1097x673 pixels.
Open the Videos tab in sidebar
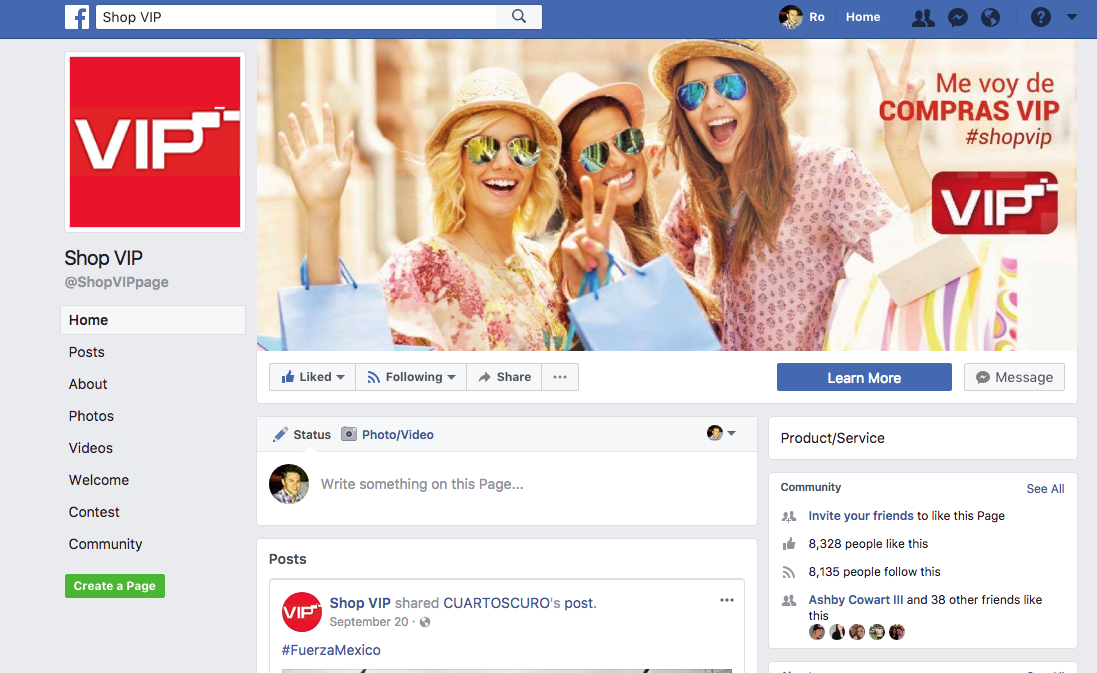(90, 448)
